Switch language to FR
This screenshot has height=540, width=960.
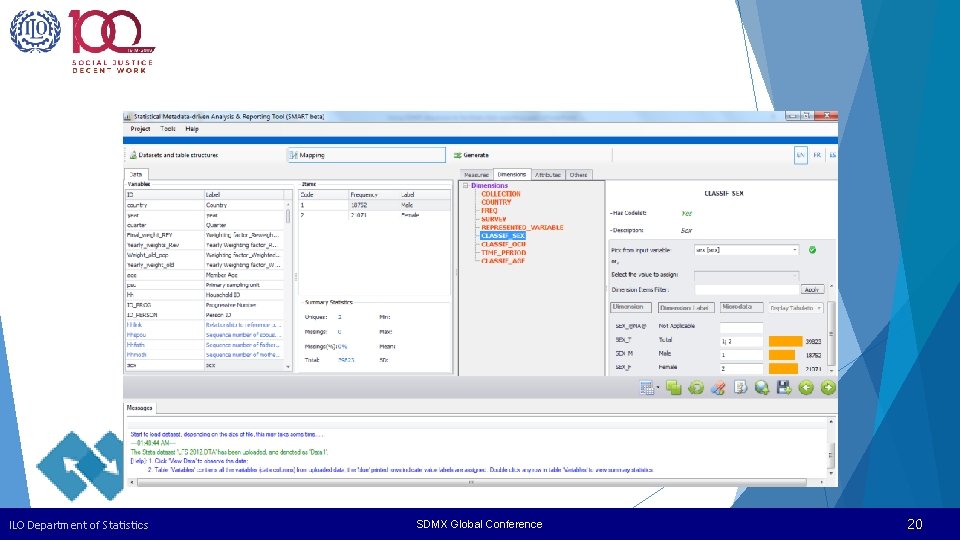[x=817, y=156]
